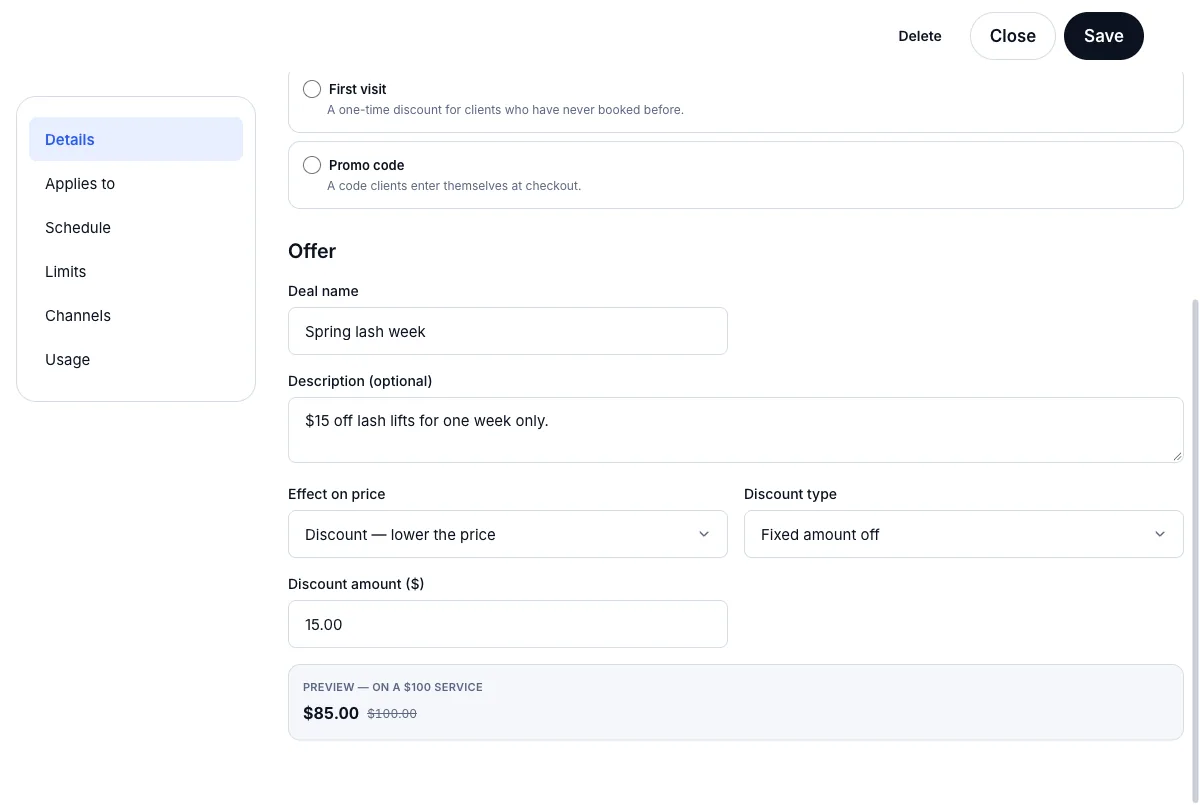Open the Discount type dropdown
This screenshot has height=805, width=1200.
point(964,534)
